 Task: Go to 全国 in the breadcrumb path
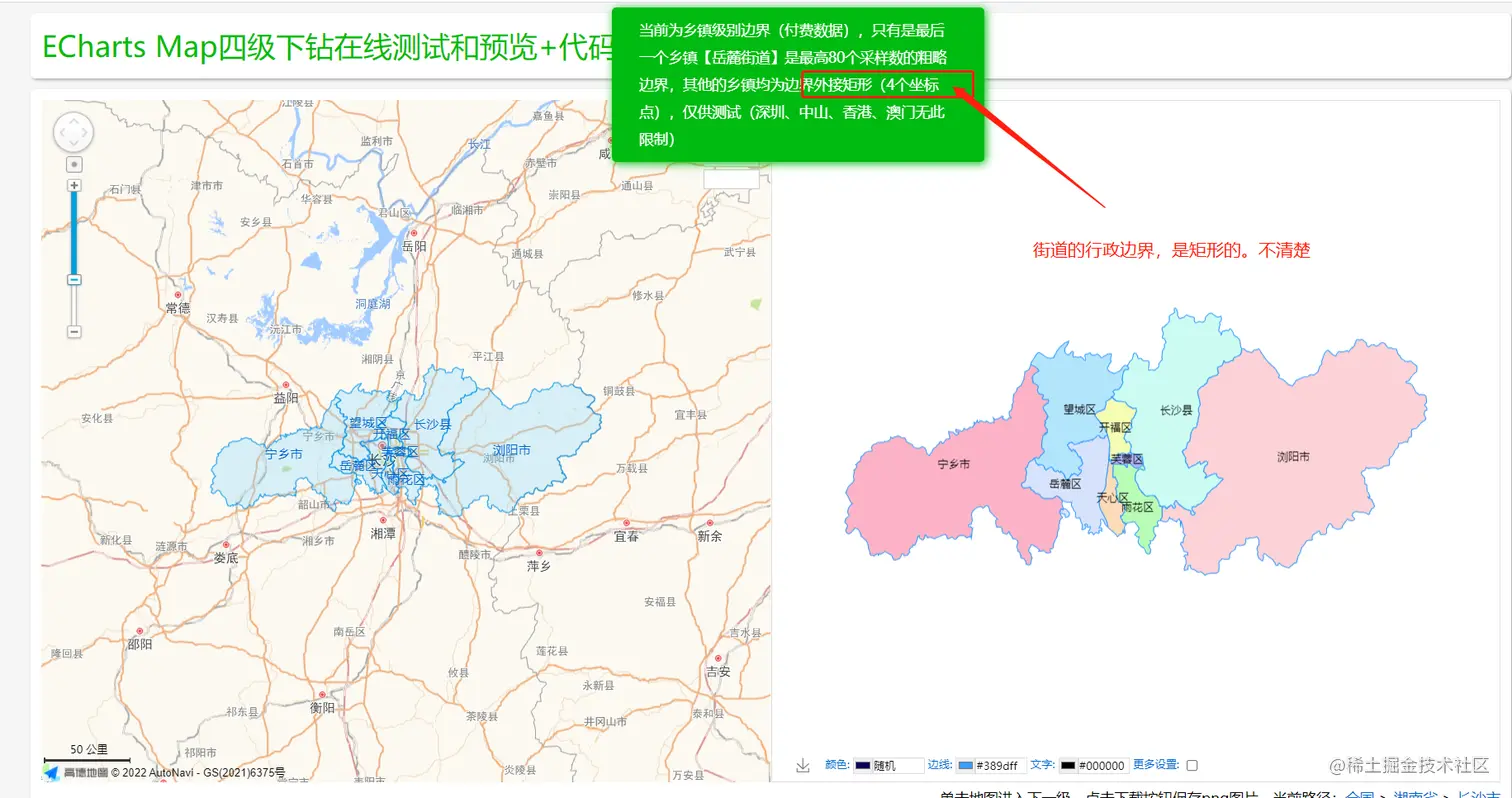tap(1359, 795)
